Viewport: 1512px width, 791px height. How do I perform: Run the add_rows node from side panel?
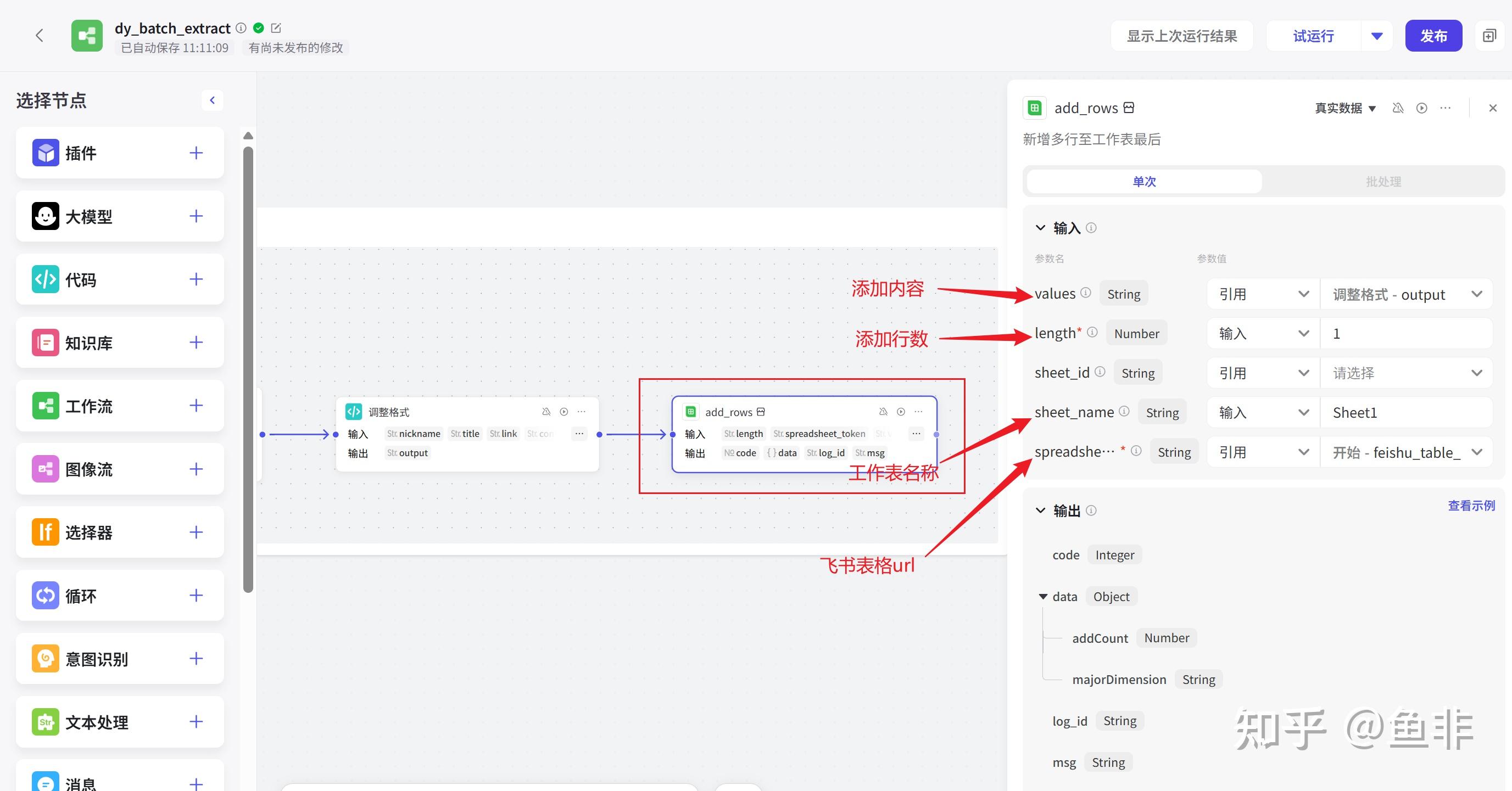[x=1421, y=108]
